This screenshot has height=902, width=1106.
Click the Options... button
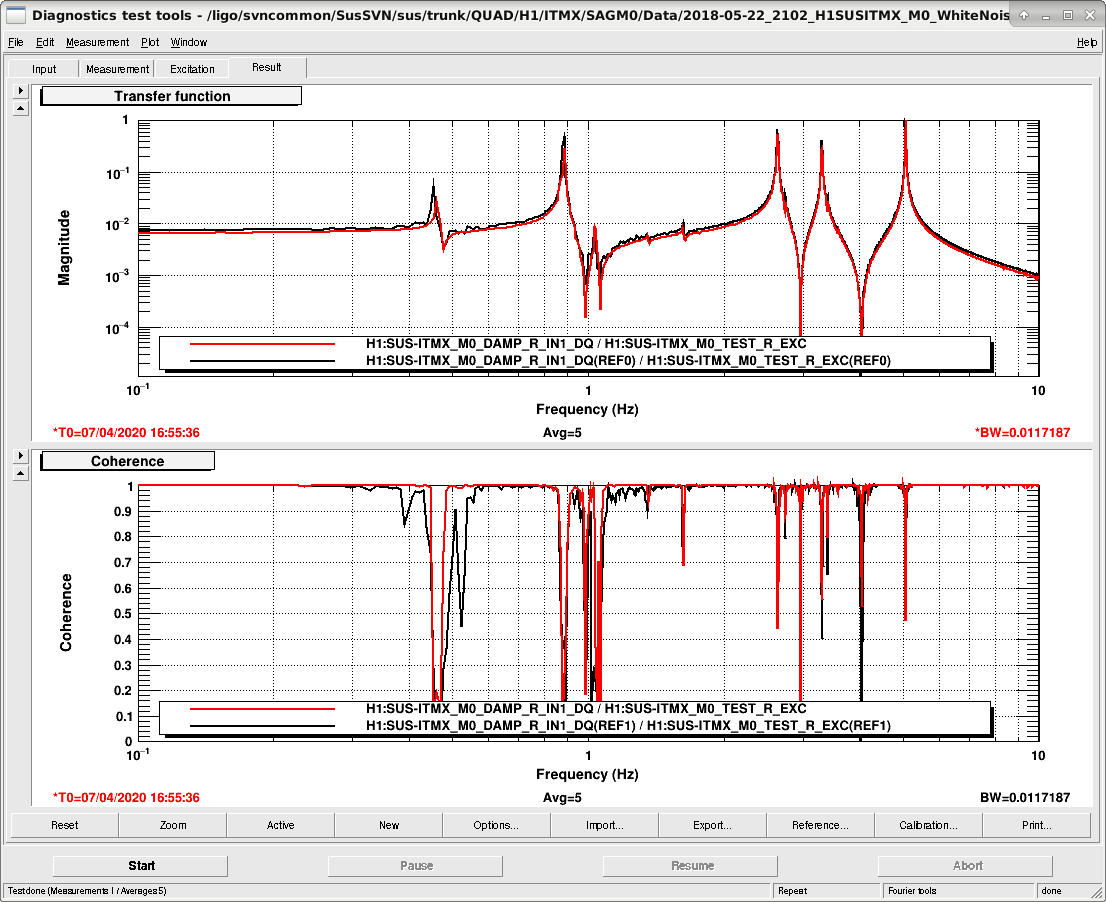pyautogui.click(x=496, y=825)
